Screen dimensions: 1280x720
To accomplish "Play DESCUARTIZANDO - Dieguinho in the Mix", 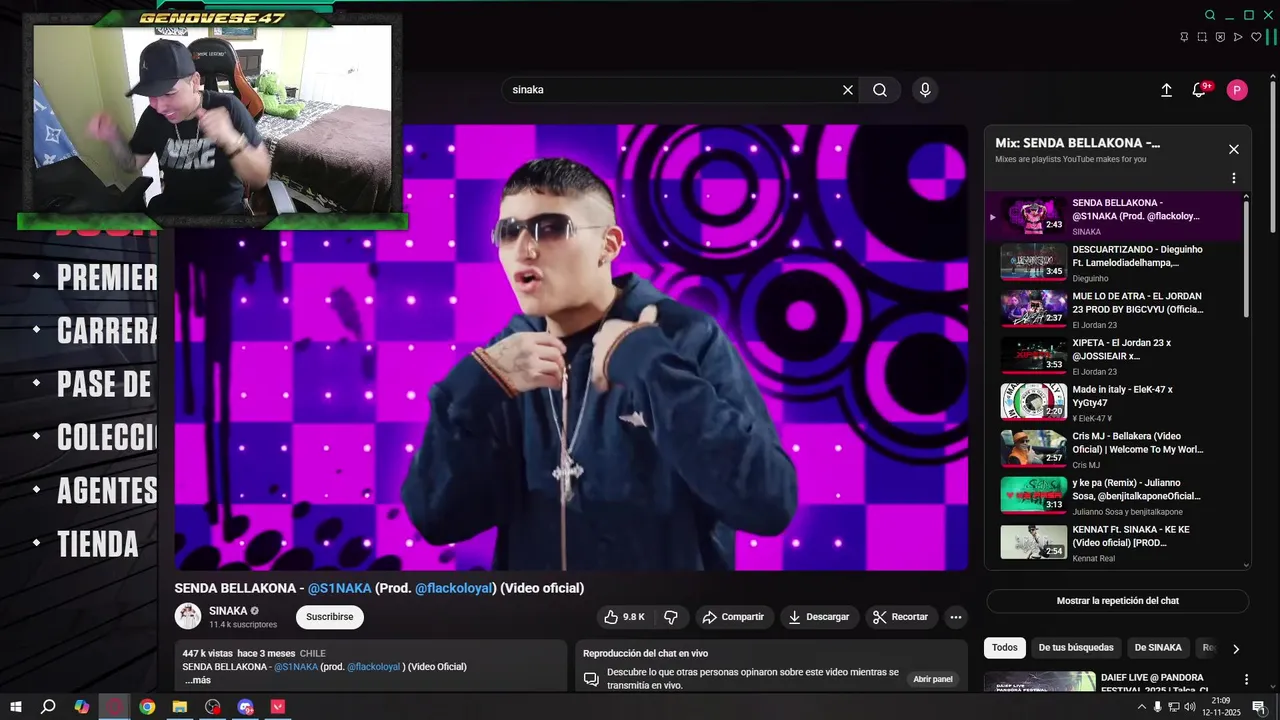I will click(1115, 263).
